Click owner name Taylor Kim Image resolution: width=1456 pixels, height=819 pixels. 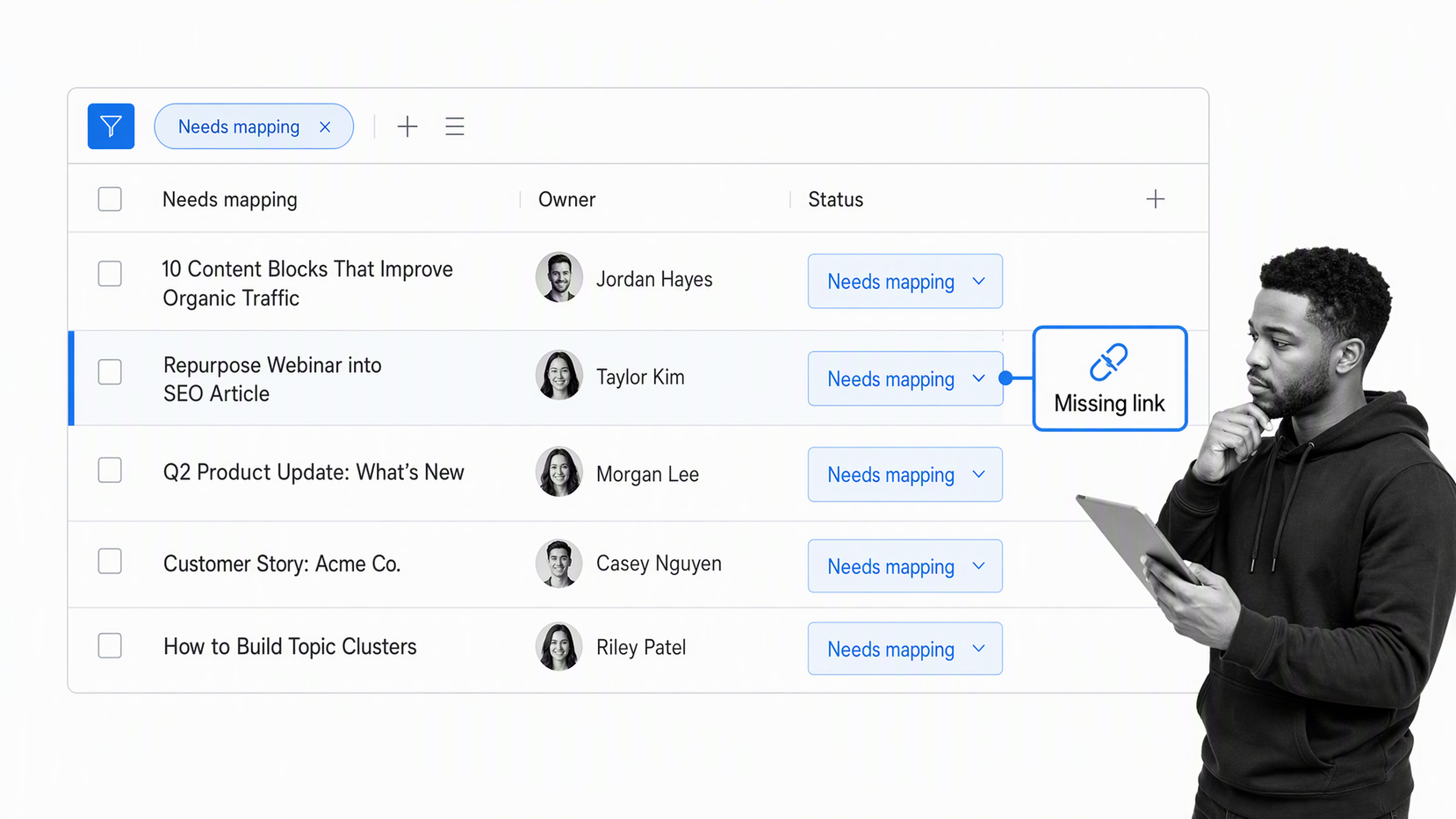click(640, 377)
